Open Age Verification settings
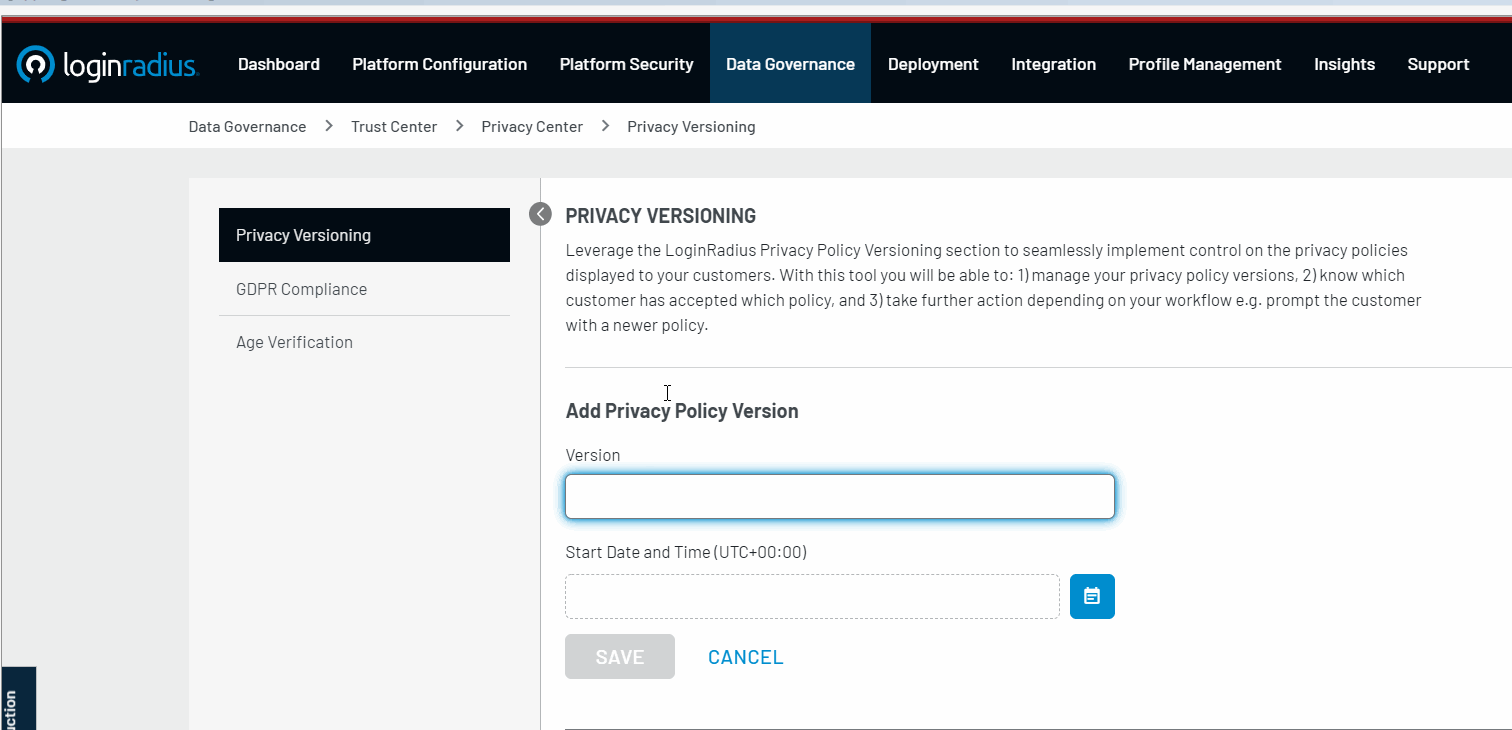 pos(294,341)
